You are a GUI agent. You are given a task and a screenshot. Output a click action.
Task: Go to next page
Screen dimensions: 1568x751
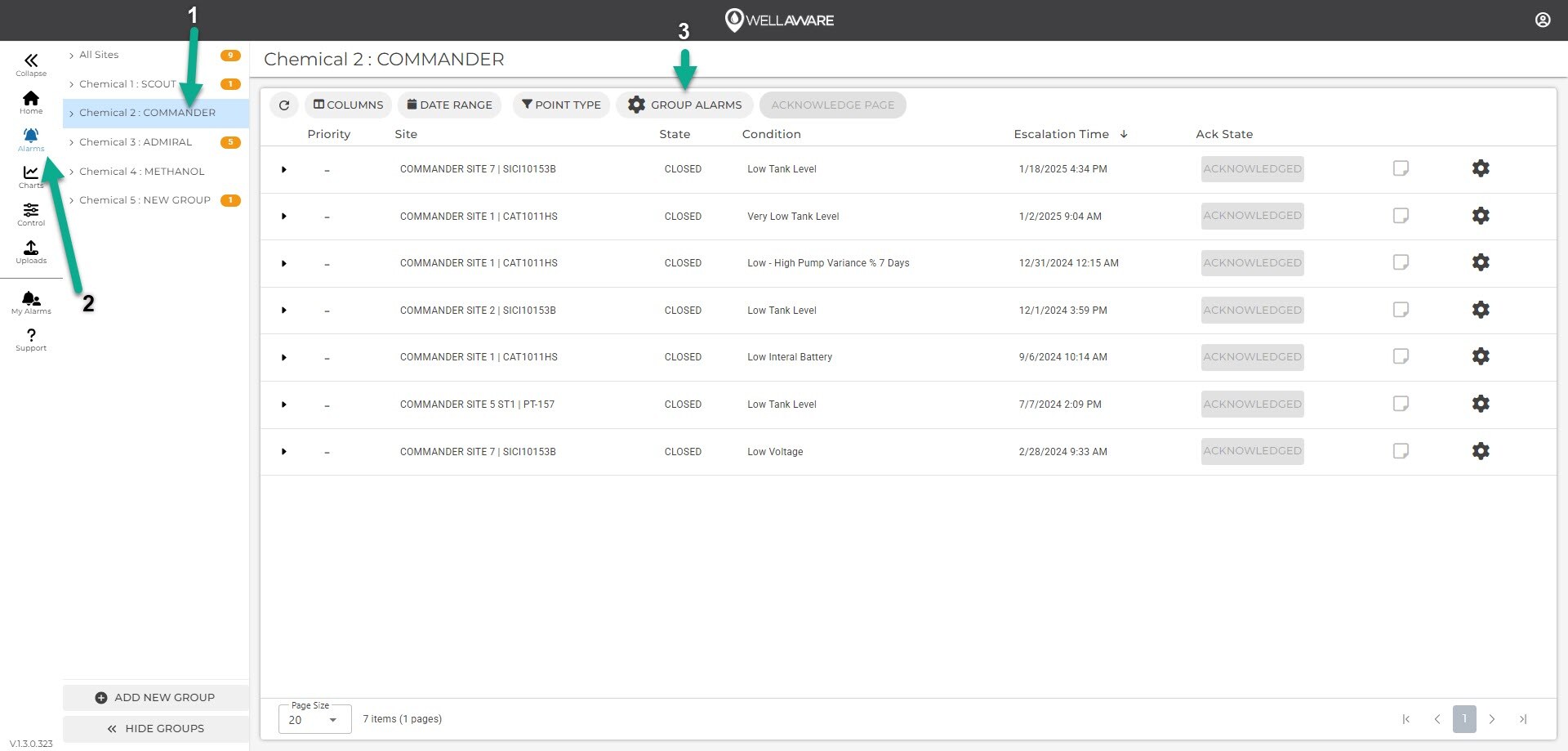point(1492,719)
